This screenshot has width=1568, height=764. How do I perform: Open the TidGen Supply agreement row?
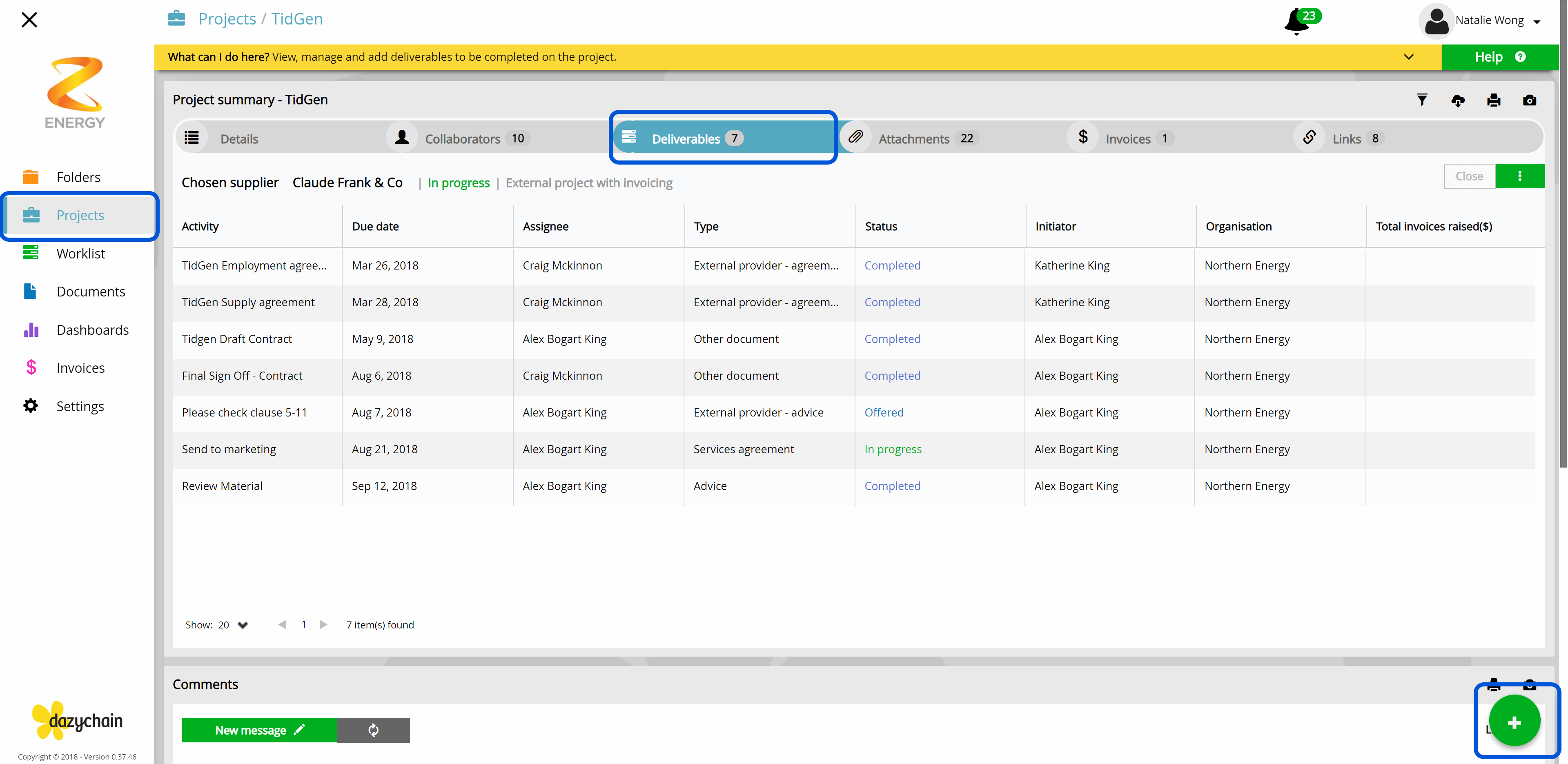tap(853, 303)
